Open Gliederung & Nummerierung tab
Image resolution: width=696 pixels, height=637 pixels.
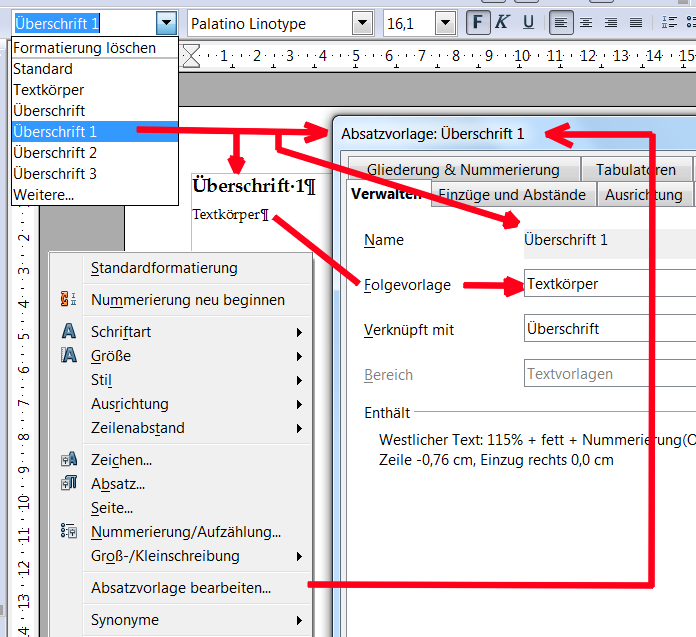[462, 169]
